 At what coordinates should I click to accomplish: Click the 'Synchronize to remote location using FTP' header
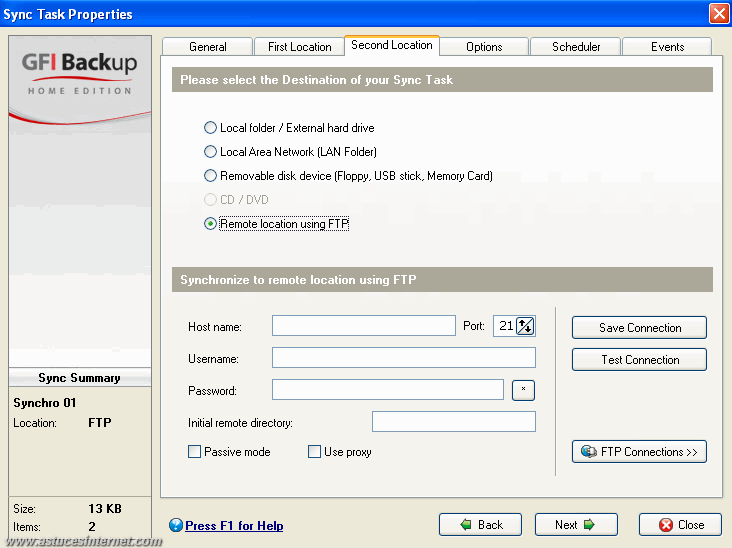pos(442,280)
